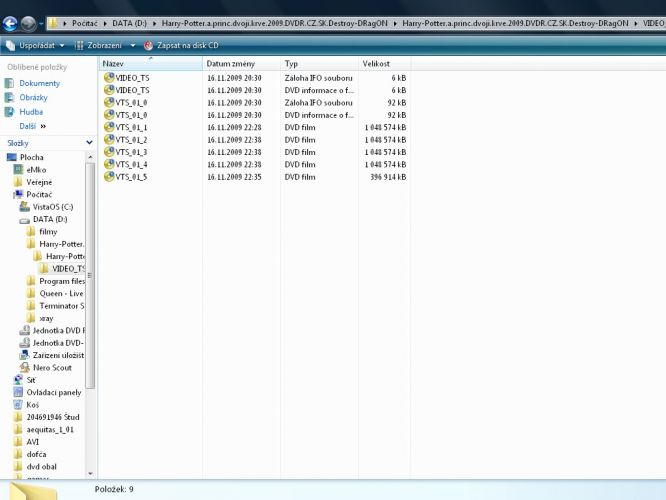This screenshot has width=666, height=500.
Task: Click folder tree scrollbar down arrow
Action: [90, 473]
